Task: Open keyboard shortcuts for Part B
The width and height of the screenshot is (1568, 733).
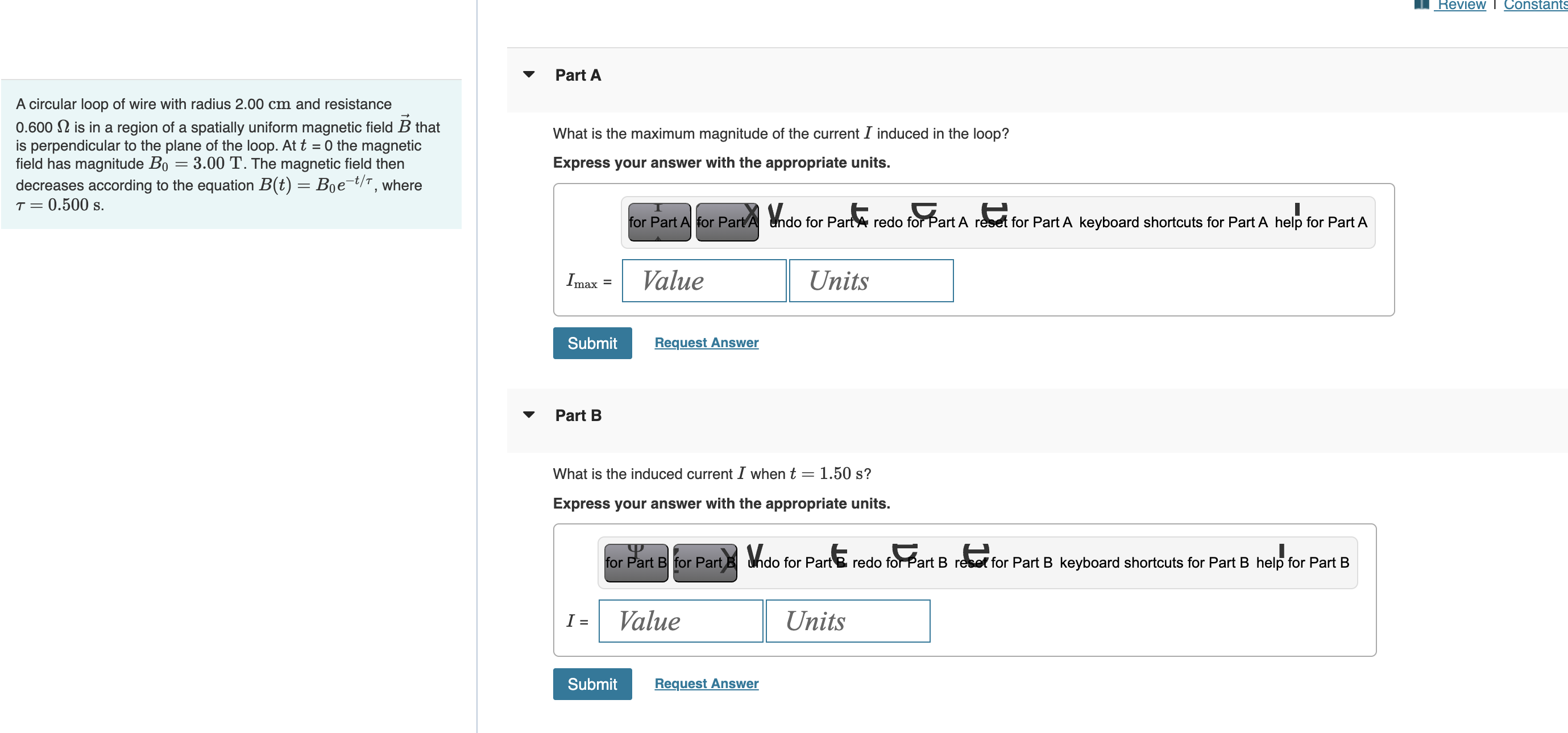Action: coord(1154,563)
